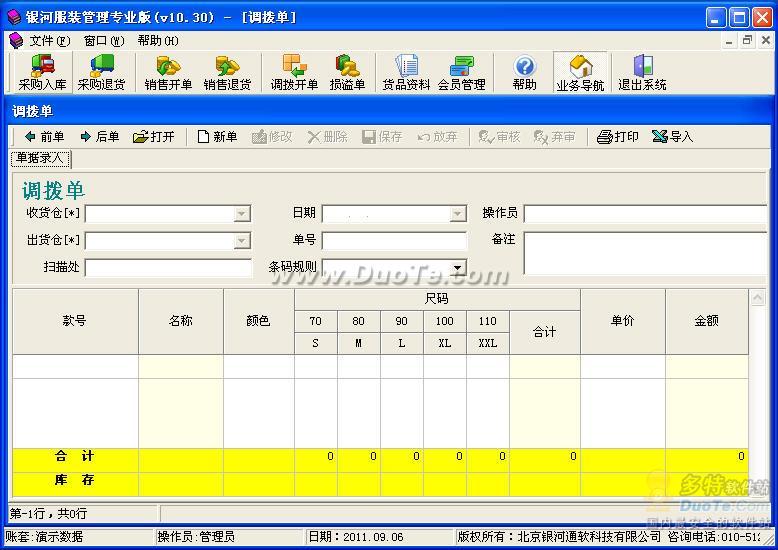Image resolution: width=778 pixels, height=550 pixels.
Task: Click the 打印 print button
Action: click(x=617, y=137)
